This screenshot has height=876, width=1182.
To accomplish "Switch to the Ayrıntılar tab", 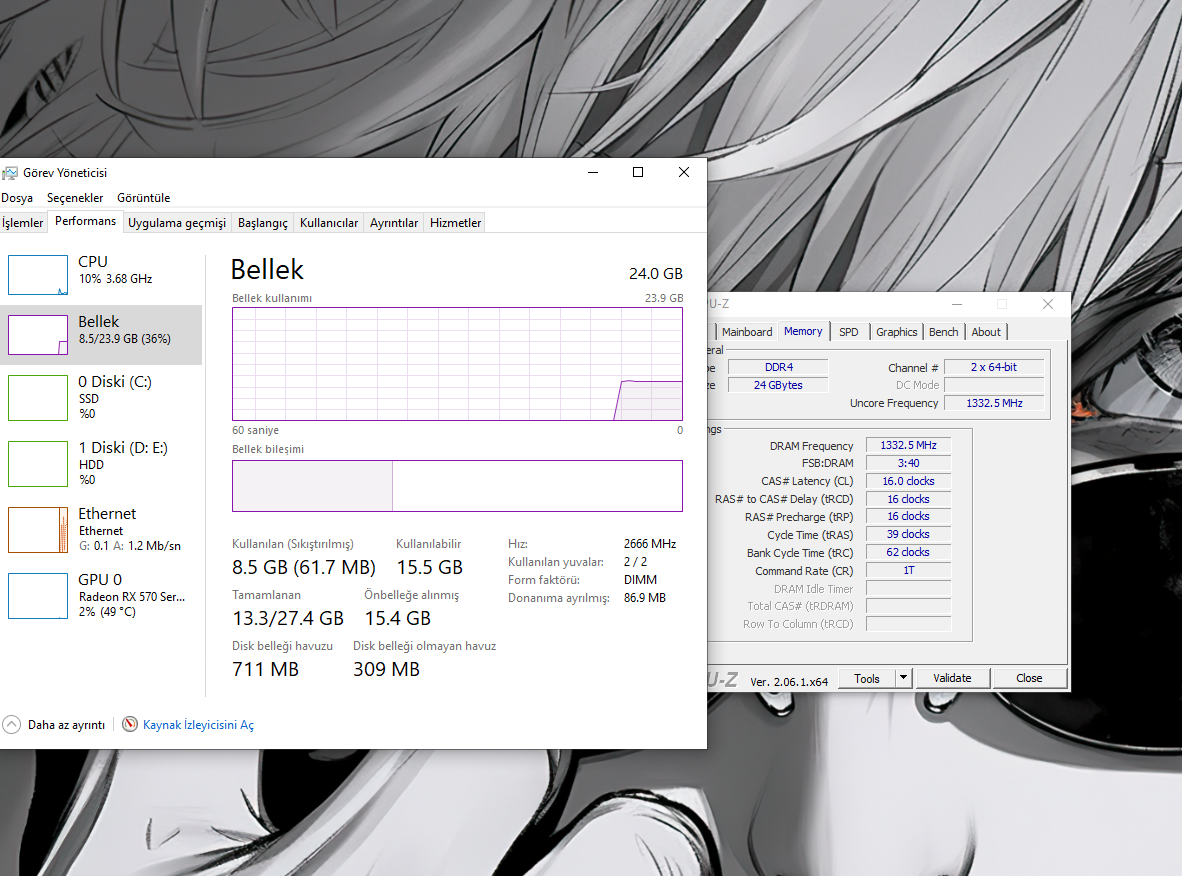I will 393,222.
